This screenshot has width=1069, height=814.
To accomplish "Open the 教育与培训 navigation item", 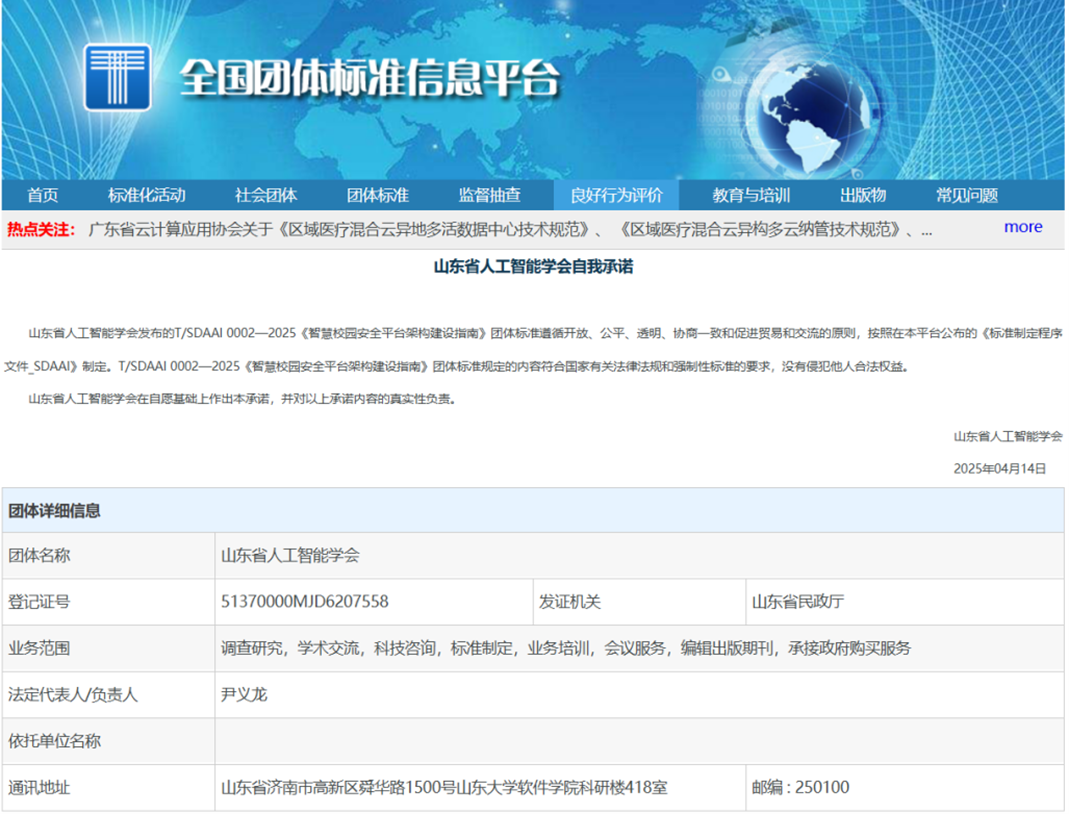I will pos(751,196).
